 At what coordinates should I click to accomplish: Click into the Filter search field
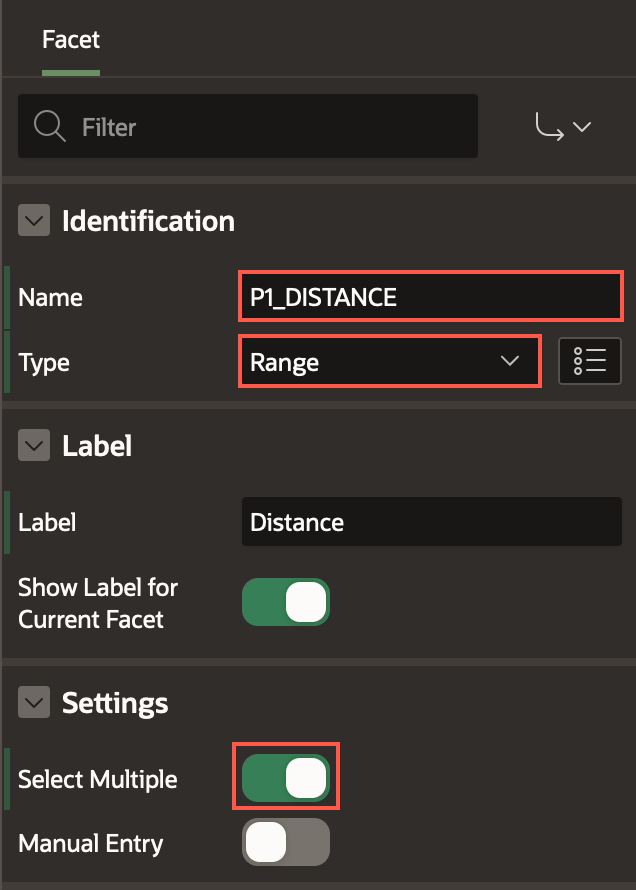270,127
